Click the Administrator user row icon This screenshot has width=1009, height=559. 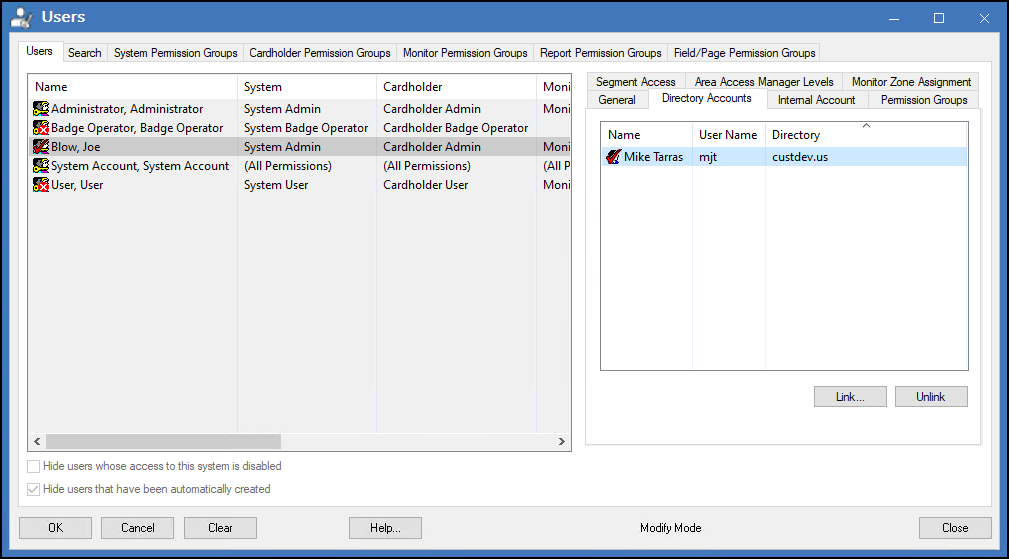pyautogui.click(x=41, y=109)
